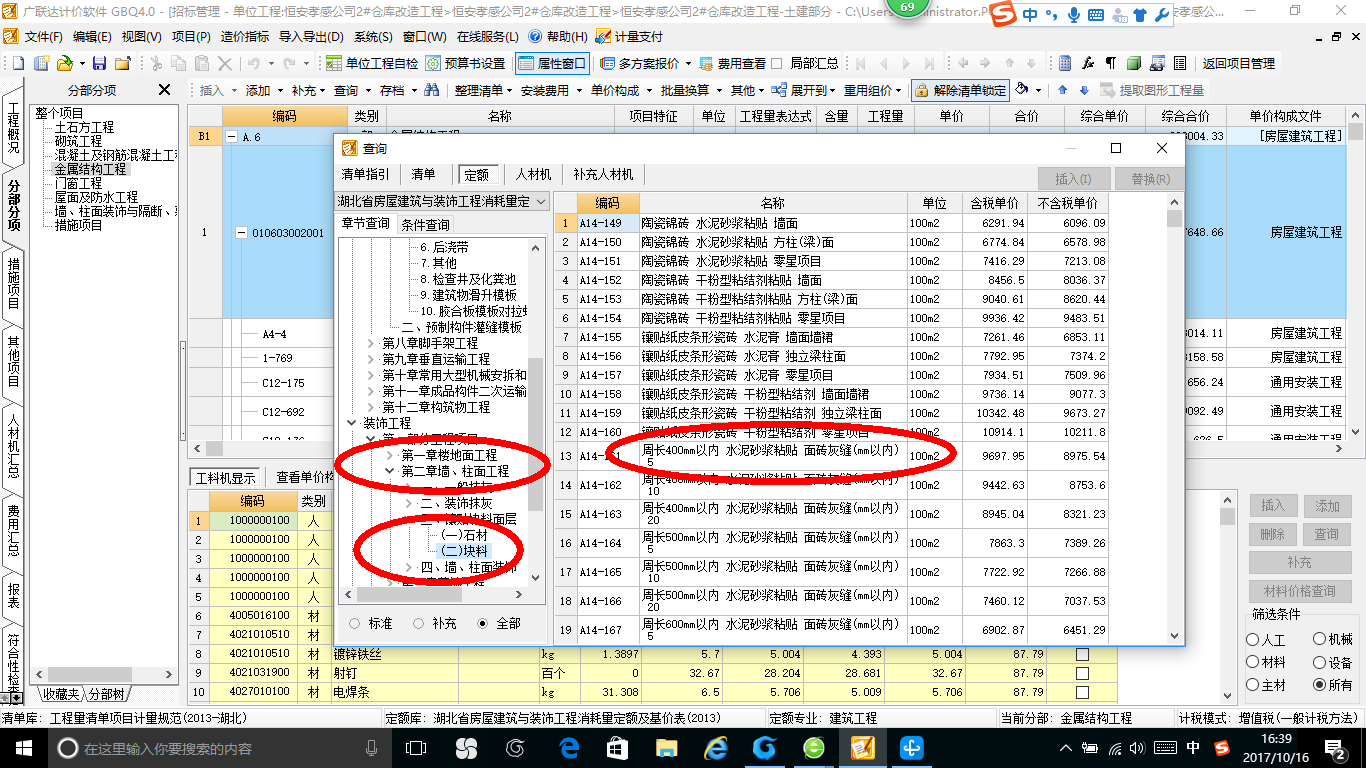Click the binoculars find icon
The height and width of the screenshot is (768, 1366).
point(431,90)
